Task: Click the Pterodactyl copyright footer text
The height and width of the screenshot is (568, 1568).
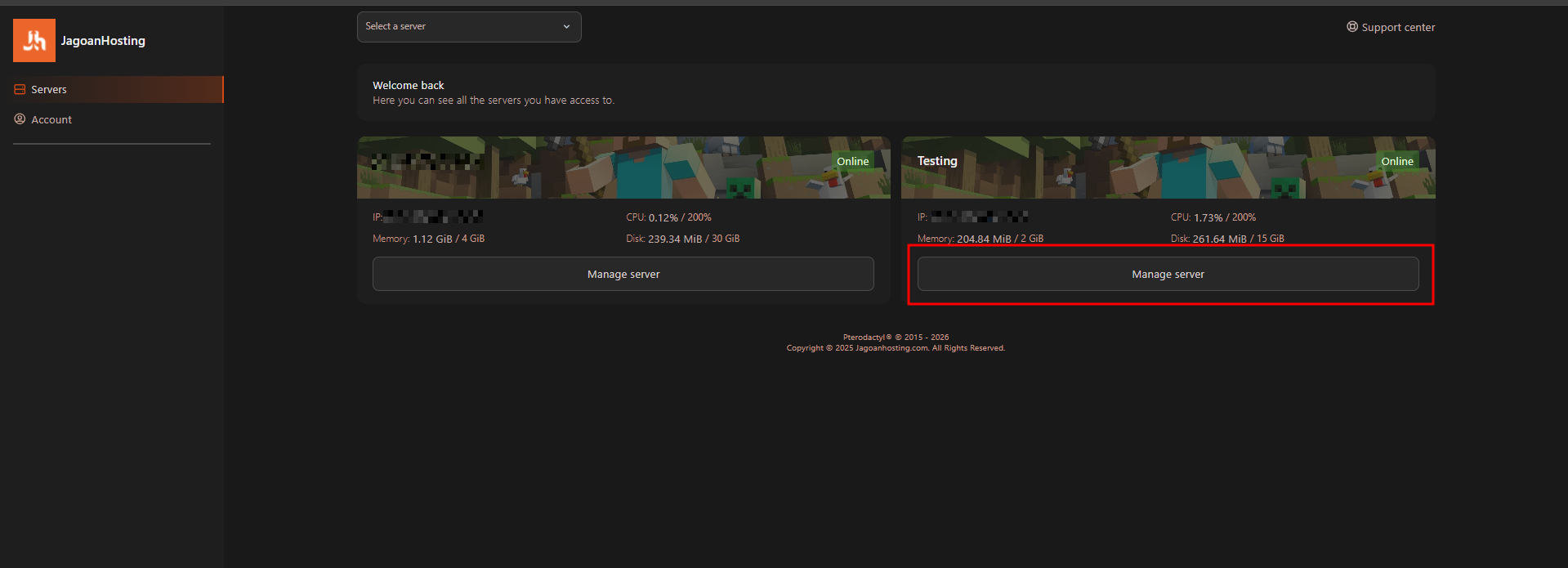Action: pyautogui.click(x=896, y=337)
